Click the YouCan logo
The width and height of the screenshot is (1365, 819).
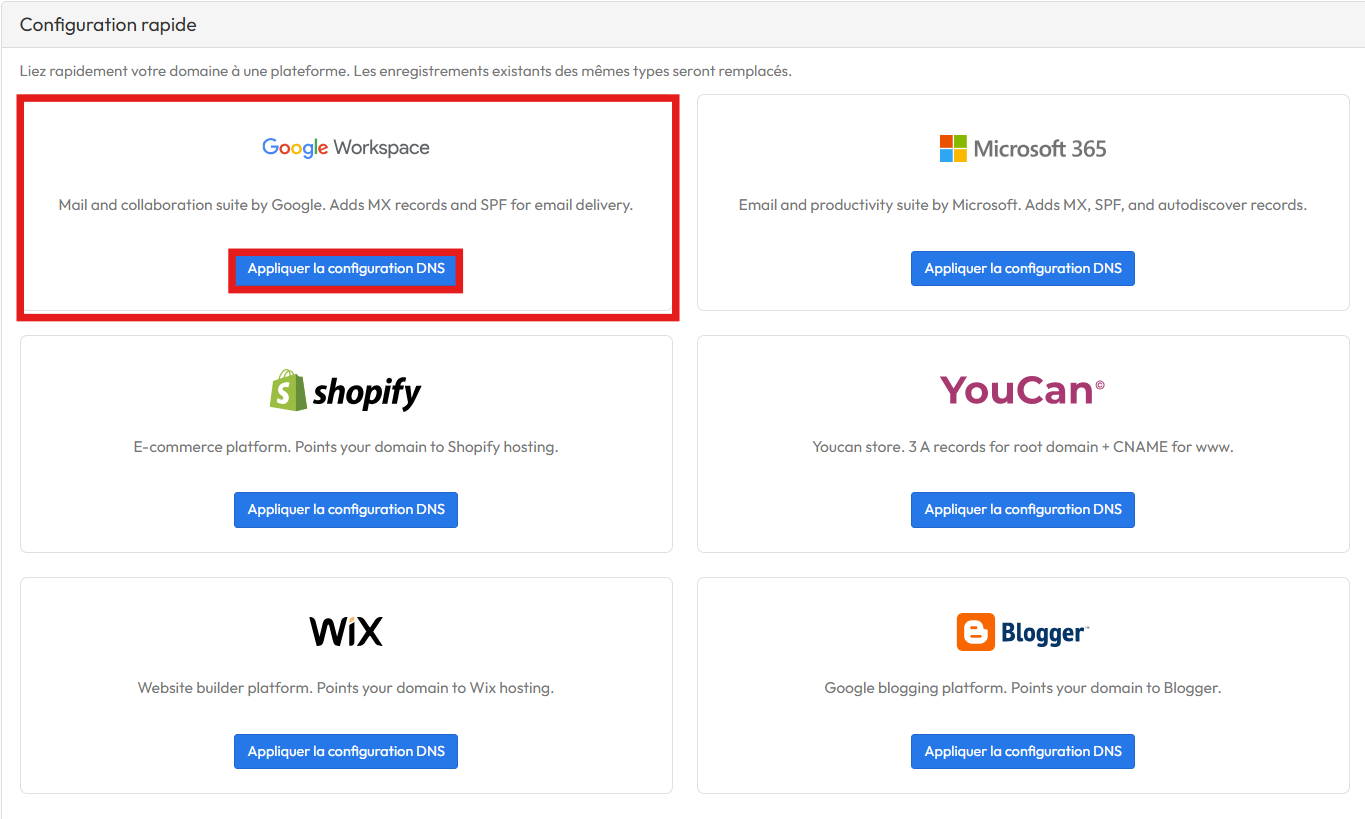point(1023,390)
